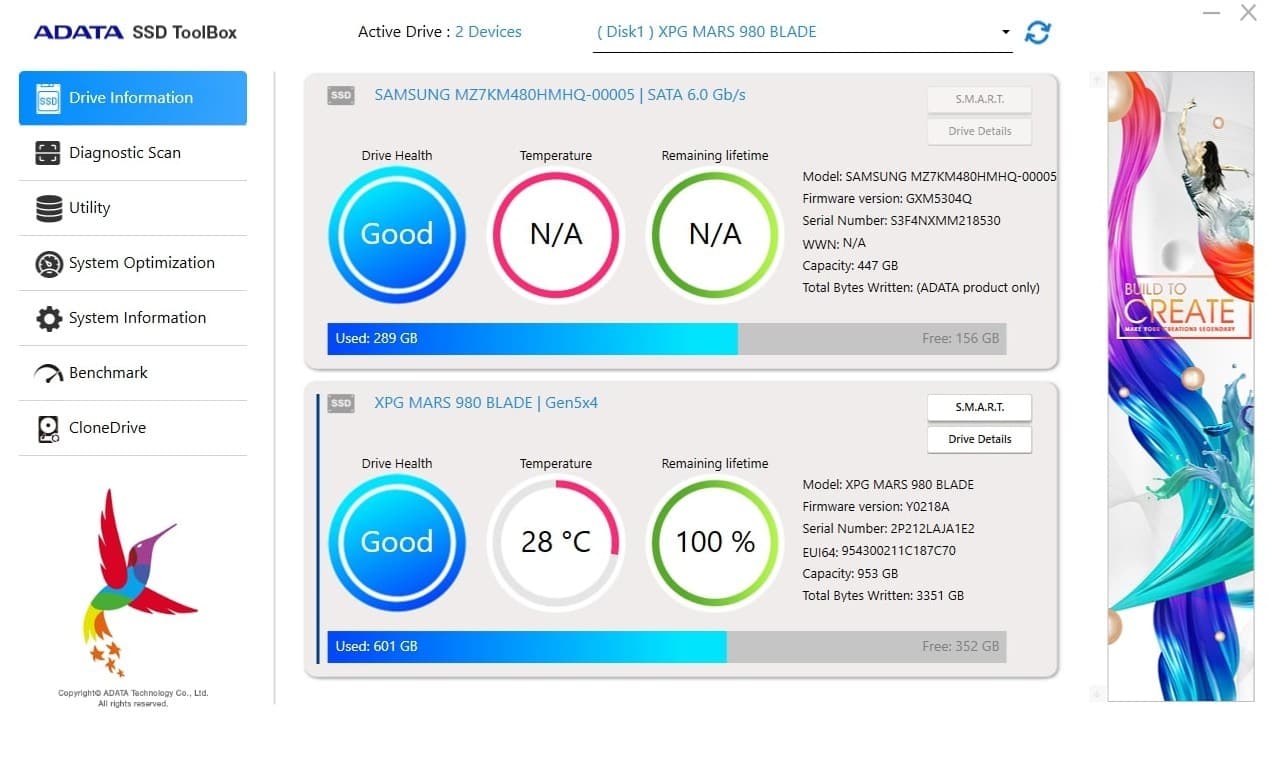This screenshot has width=1269, height=759.
Task: Click the 100 % remaining lifetime gauge
Action: coord(715,543)
